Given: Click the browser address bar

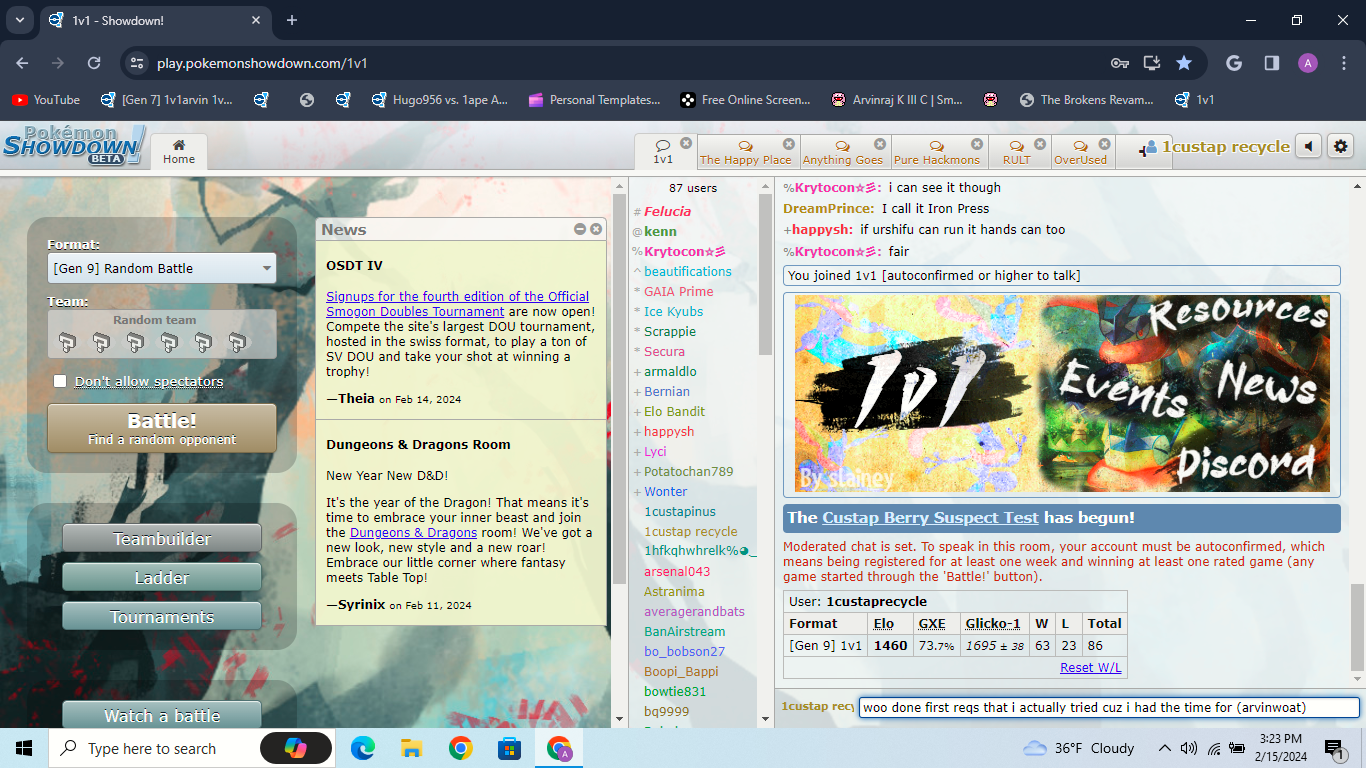Looking at the screenshot, I should [620, 63].
